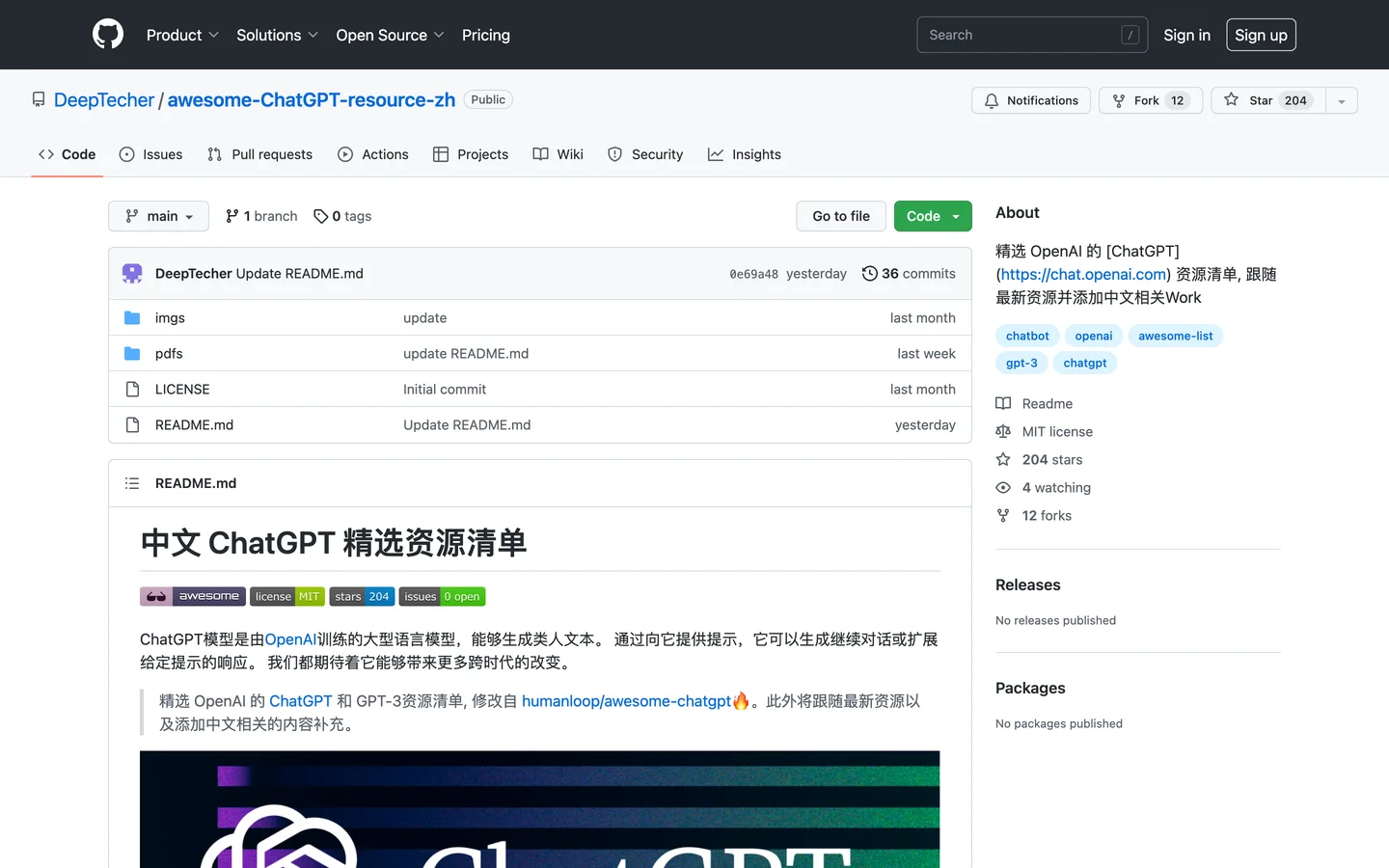
Task: Switch to the Wiki tab
Action: tap(558, 154)
